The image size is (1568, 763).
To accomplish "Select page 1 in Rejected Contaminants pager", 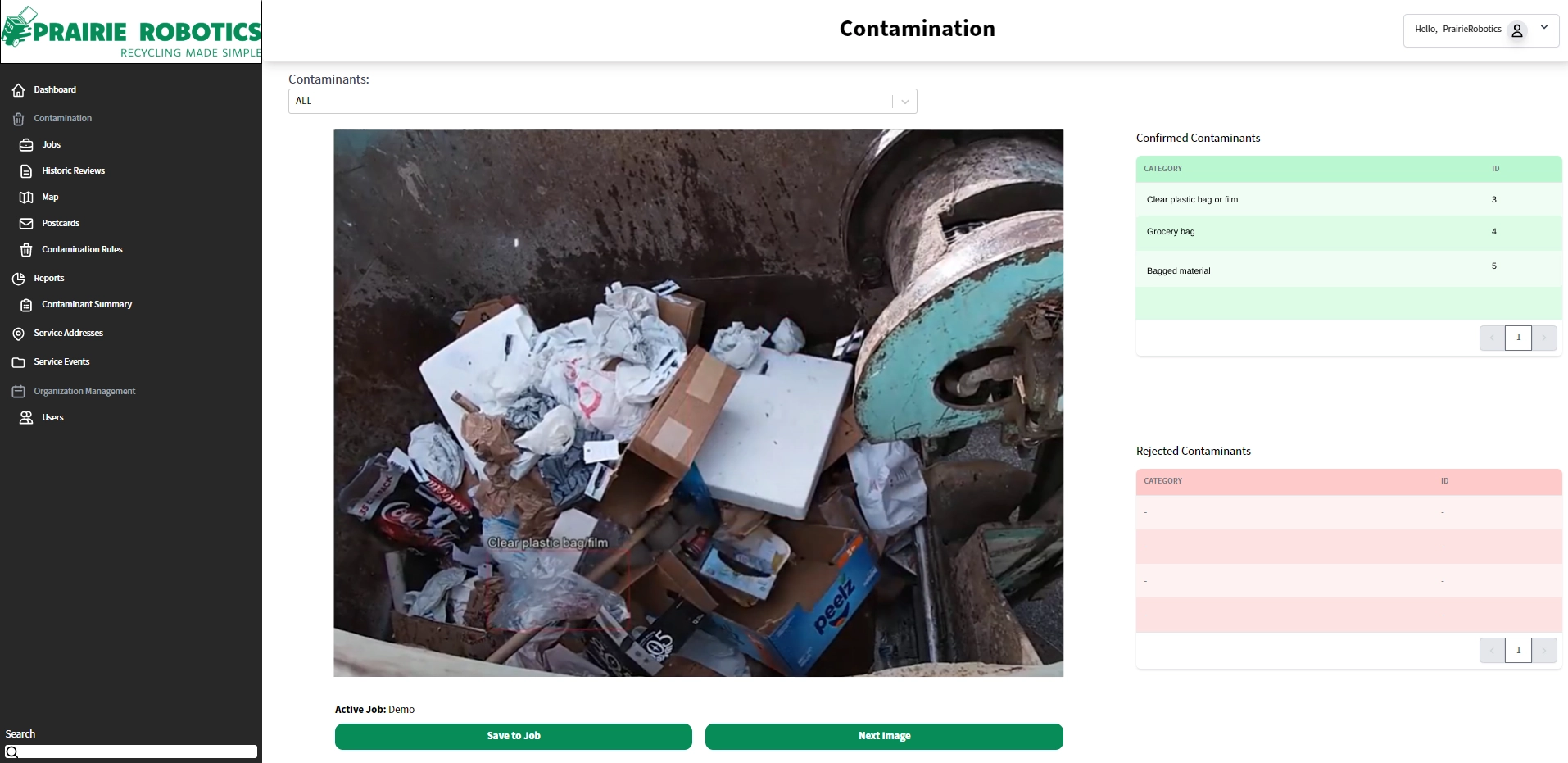I will pos(1518,651).
